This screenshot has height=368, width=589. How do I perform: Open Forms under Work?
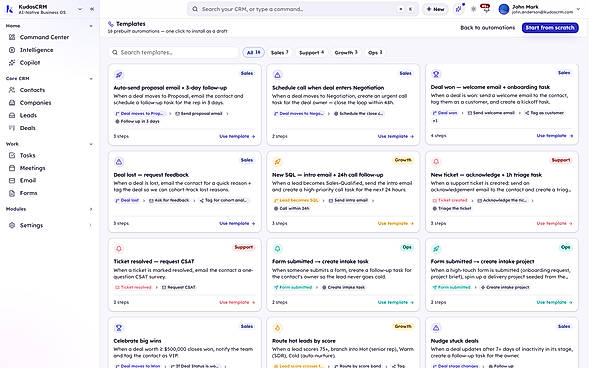pos(29,193)
